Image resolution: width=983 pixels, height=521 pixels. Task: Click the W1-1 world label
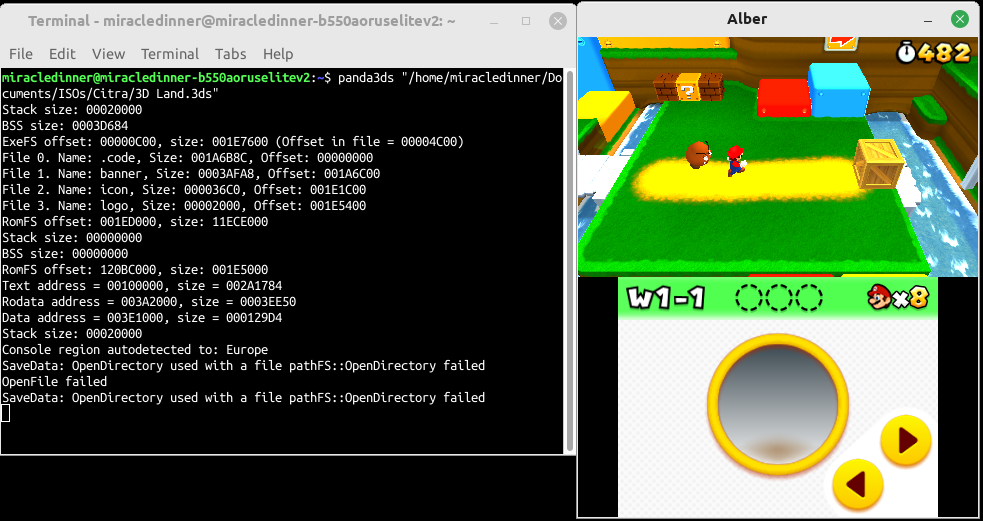(665, 298)
